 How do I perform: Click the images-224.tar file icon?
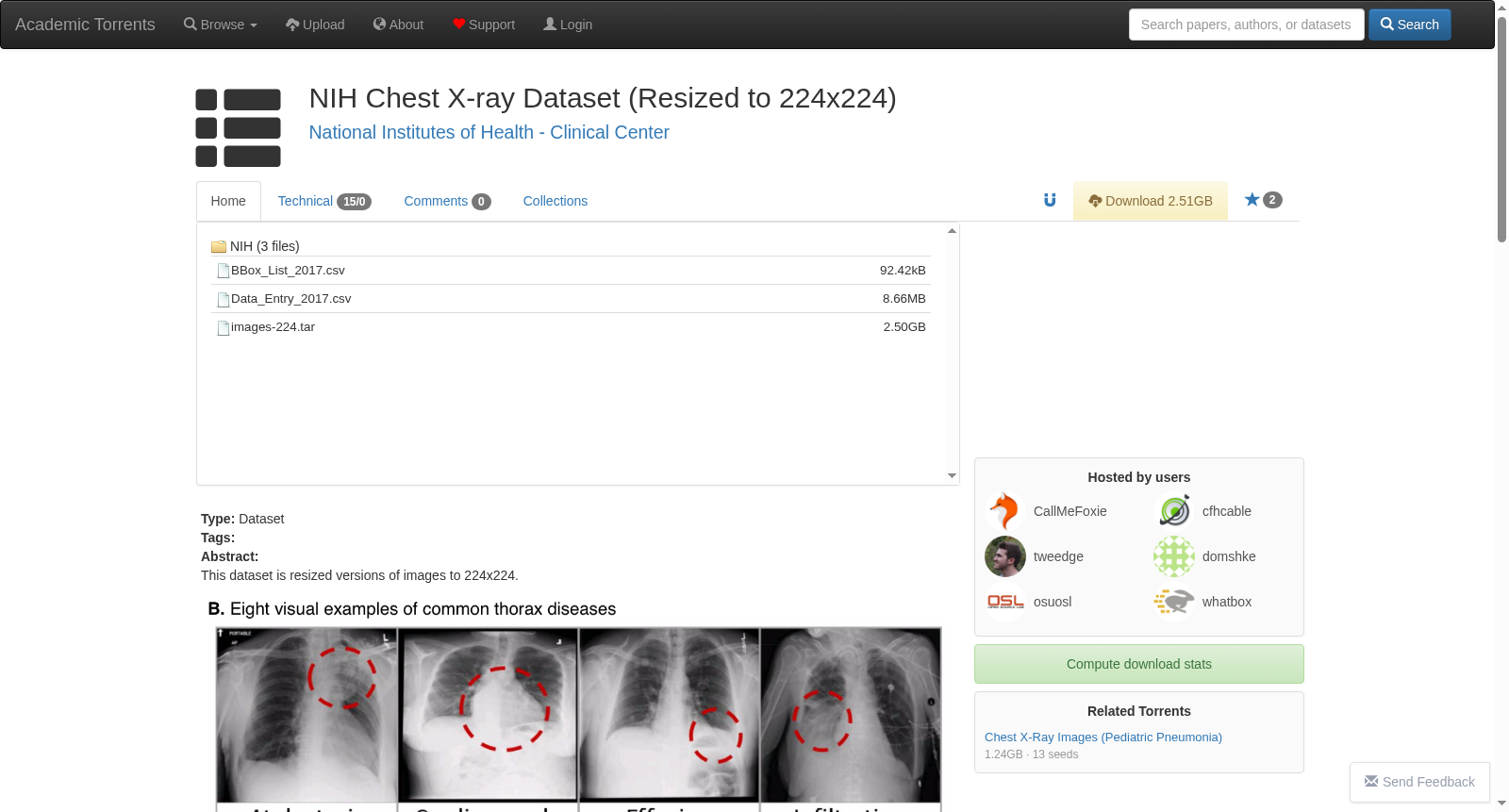click(224, 327)
